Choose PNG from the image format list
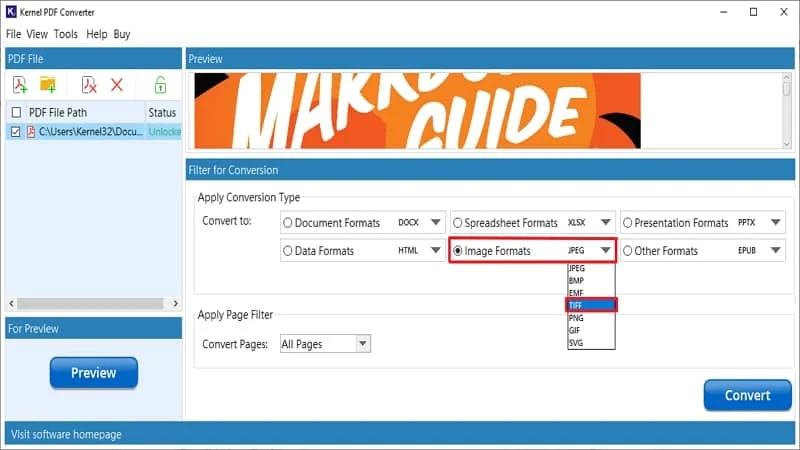The height and width of the screenshot is (450, 800). (591, 318)
